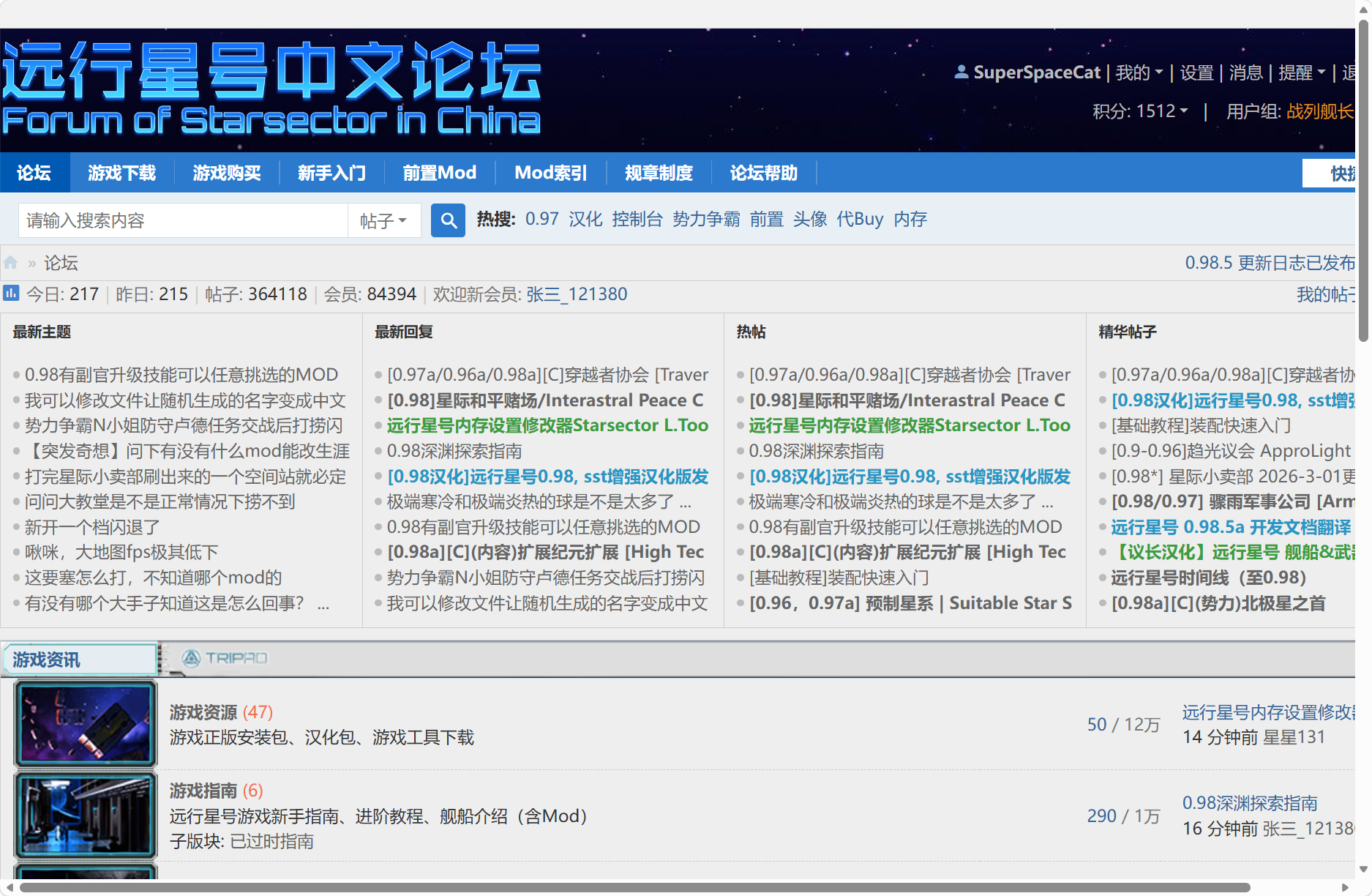Open the forum statistics chart icon
Viewport: 1372px width, 896px height.
(11, 294)
